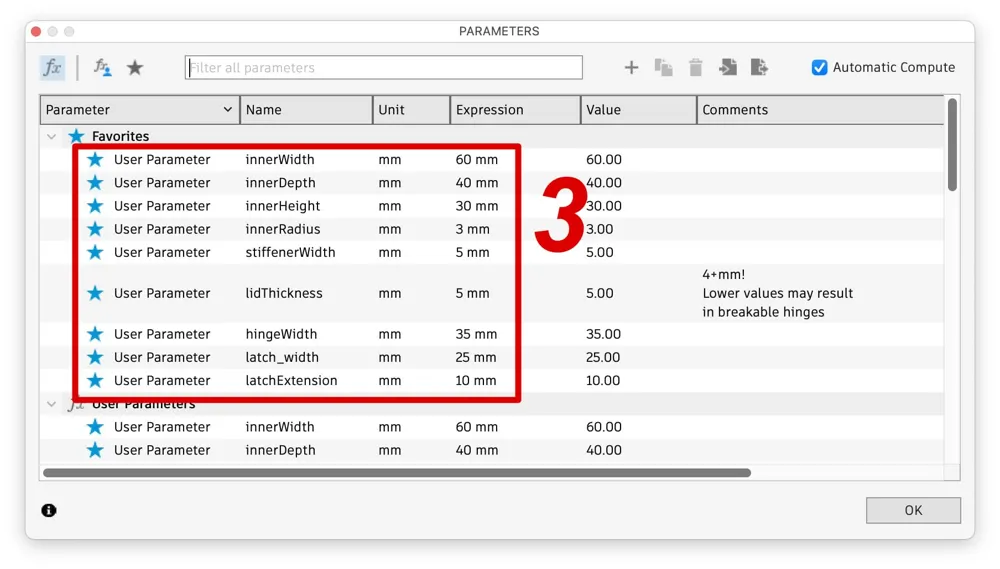Show all parameters with the fx icon
1000x569 pixels.
click(x=52, y=68)
